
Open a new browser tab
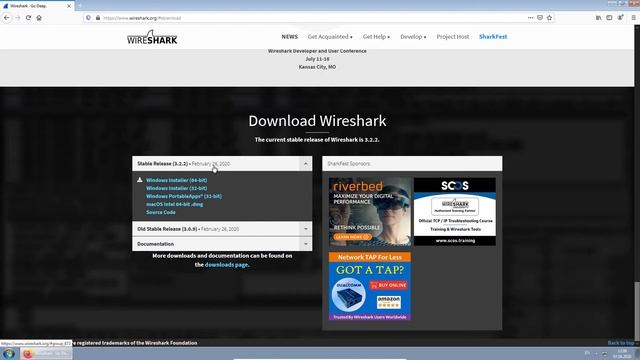point(80,6)
